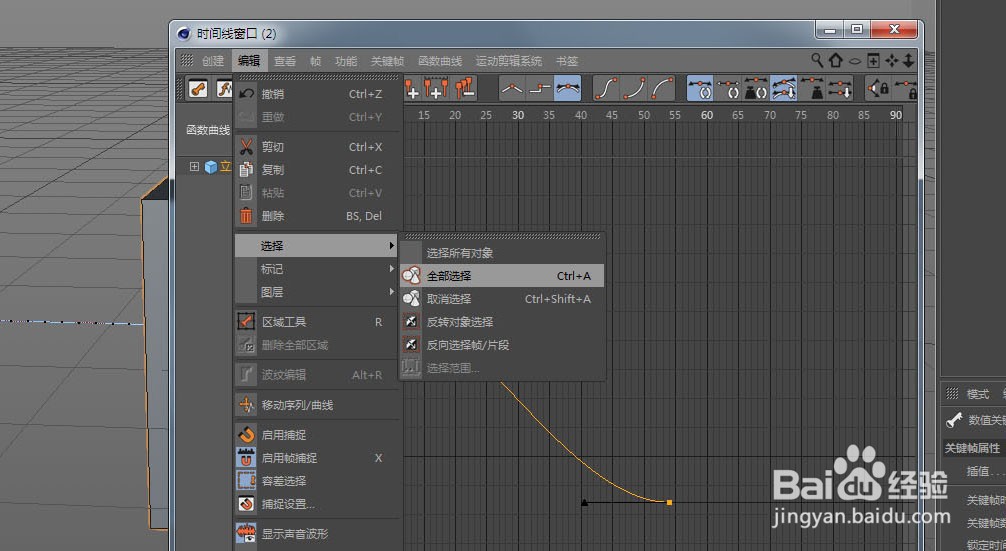Image resolution: width=1006 pixels, height=551 pixels.
Task: Click 取消选择 in submenu
Action: click(502, 299)
